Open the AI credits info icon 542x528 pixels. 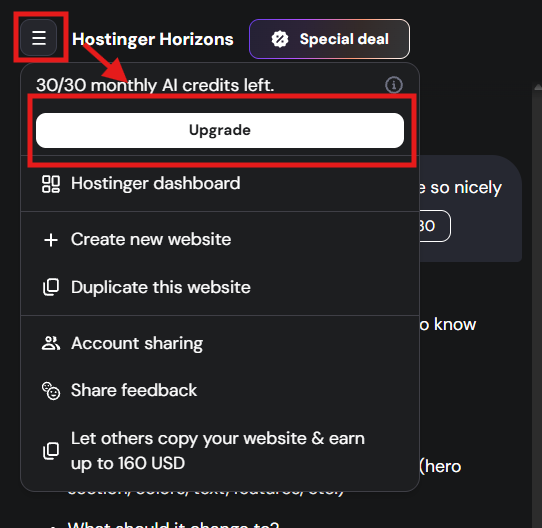394,85
